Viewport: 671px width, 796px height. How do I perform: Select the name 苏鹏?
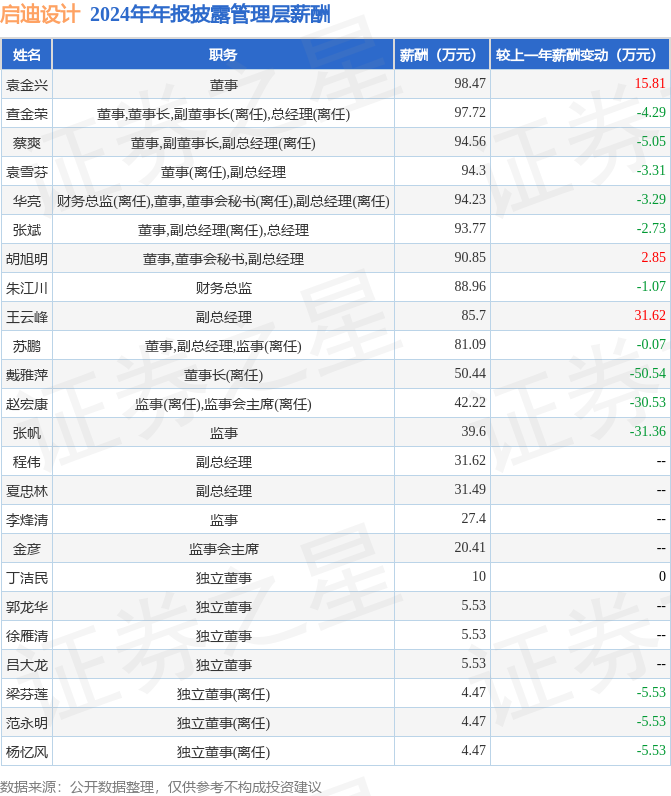click(26, 346)
